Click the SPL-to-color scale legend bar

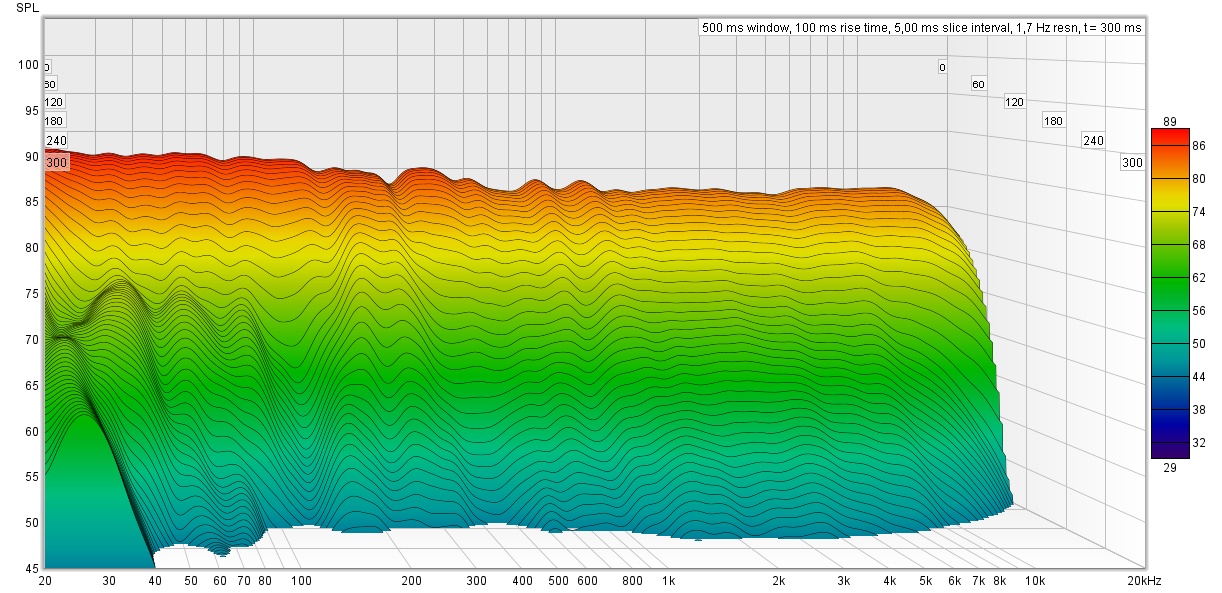pyautogui.click(x=1169, y=293)
